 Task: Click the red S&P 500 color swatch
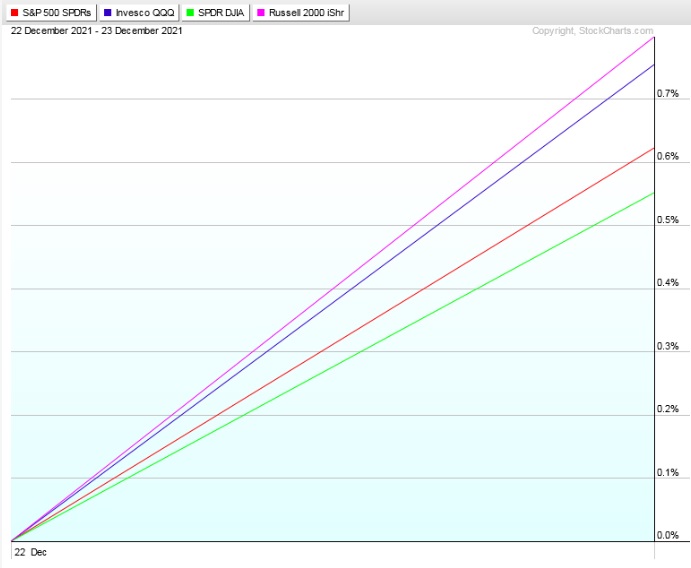(x=15, y=13)
